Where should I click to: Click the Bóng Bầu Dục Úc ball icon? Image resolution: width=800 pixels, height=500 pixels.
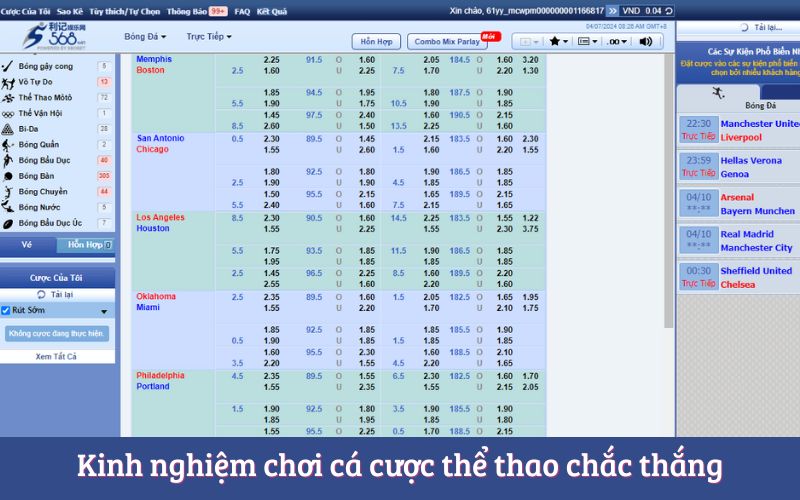click(x=8, y=223)
